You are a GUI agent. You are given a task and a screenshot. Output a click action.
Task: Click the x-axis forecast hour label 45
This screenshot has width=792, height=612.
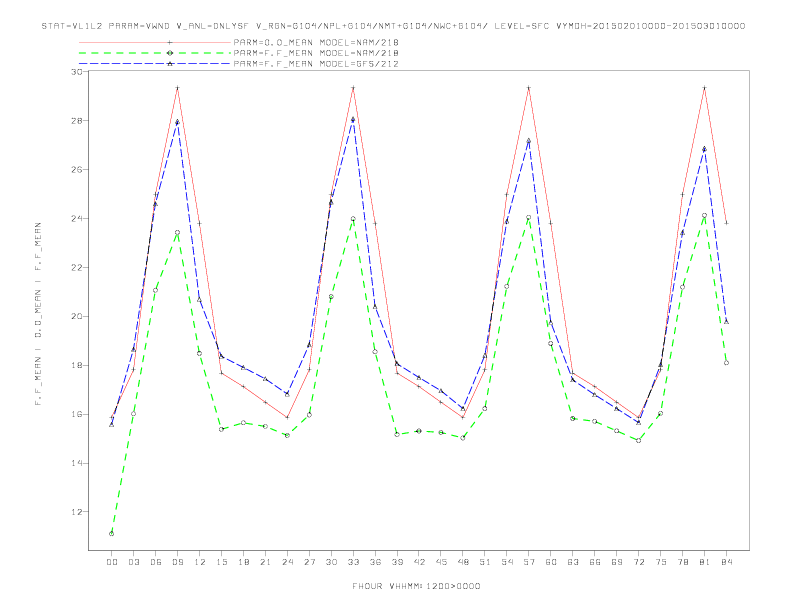tap(441, 562)
